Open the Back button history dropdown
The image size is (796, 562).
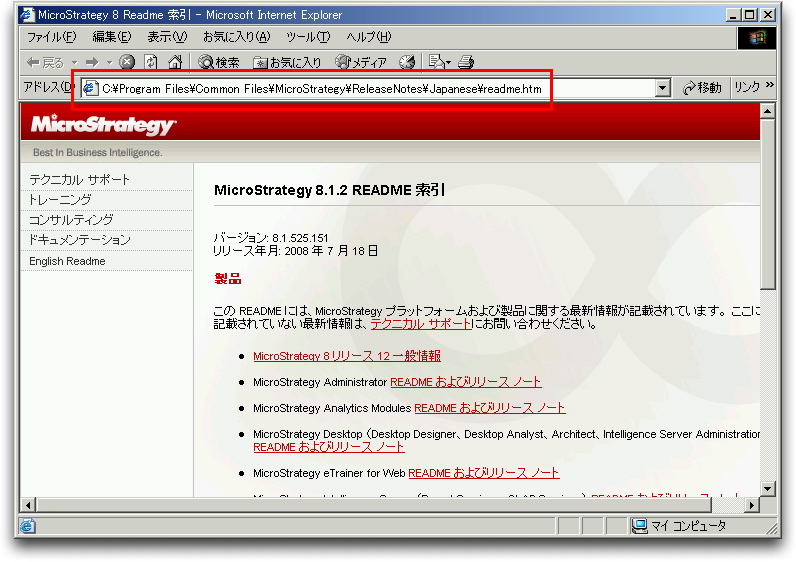pyautogui.click(x=75, y=62)
